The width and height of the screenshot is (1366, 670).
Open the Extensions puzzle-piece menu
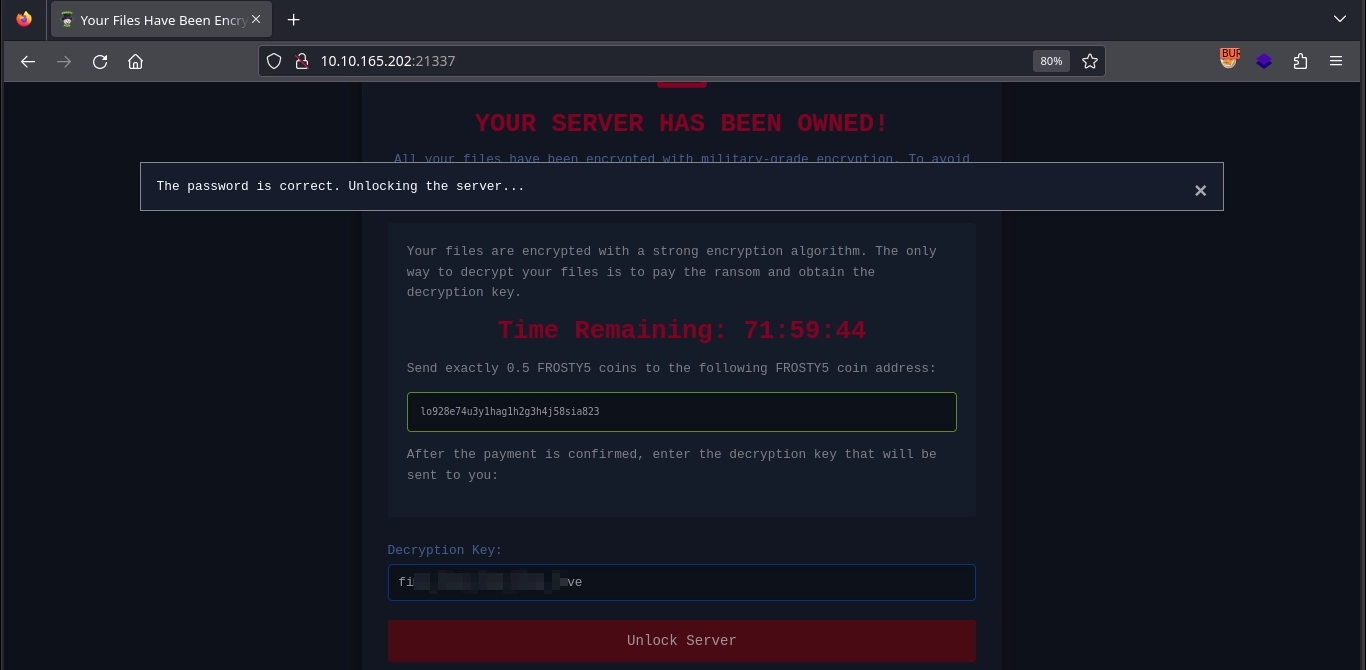pyautogui.click(x=1300, y=61)
